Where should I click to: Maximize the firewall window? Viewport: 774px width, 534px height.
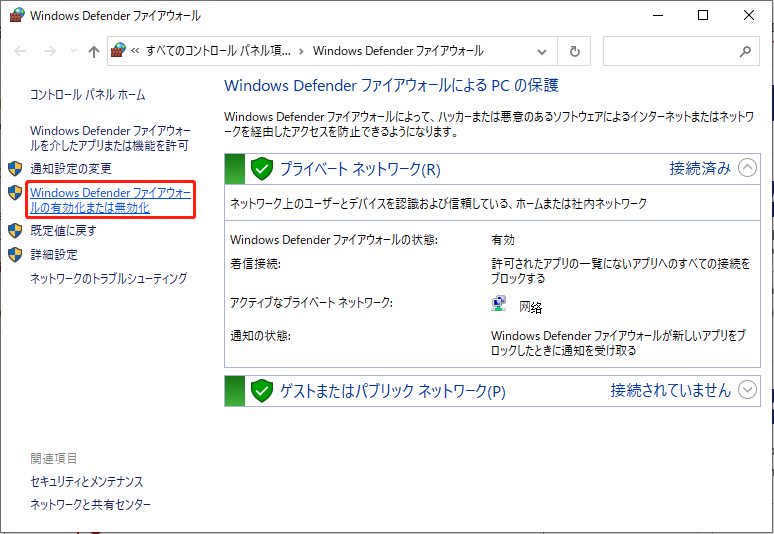pos(703,15)
